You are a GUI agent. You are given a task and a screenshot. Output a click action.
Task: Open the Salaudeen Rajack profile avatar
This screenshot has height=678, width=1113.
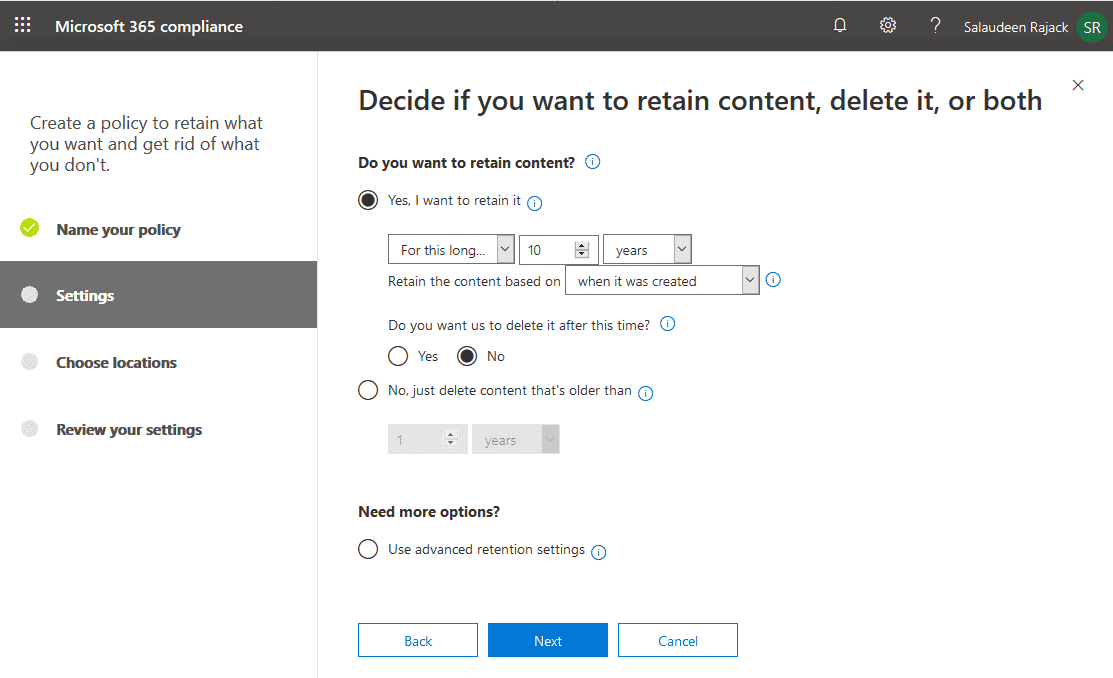[x=1092, y=27]
